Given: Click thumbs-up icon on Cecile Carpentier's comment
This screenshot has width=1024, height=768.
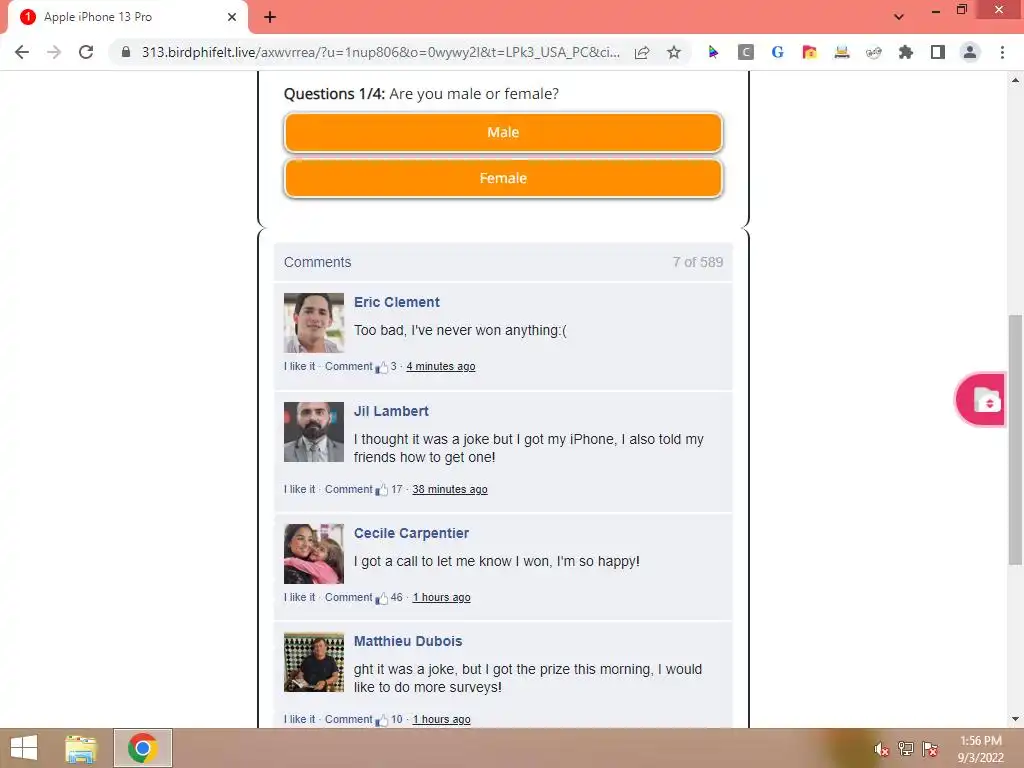Looking at the screenshot, I should coord(381,598).
